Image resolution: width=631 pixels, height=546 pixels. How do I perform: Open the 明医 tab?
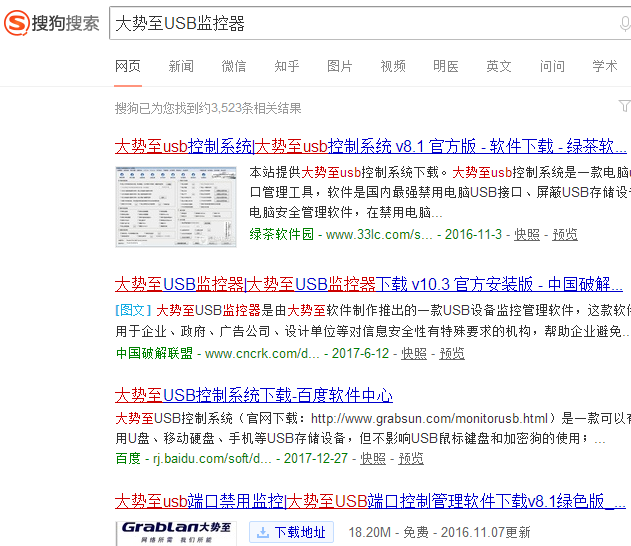446,66
